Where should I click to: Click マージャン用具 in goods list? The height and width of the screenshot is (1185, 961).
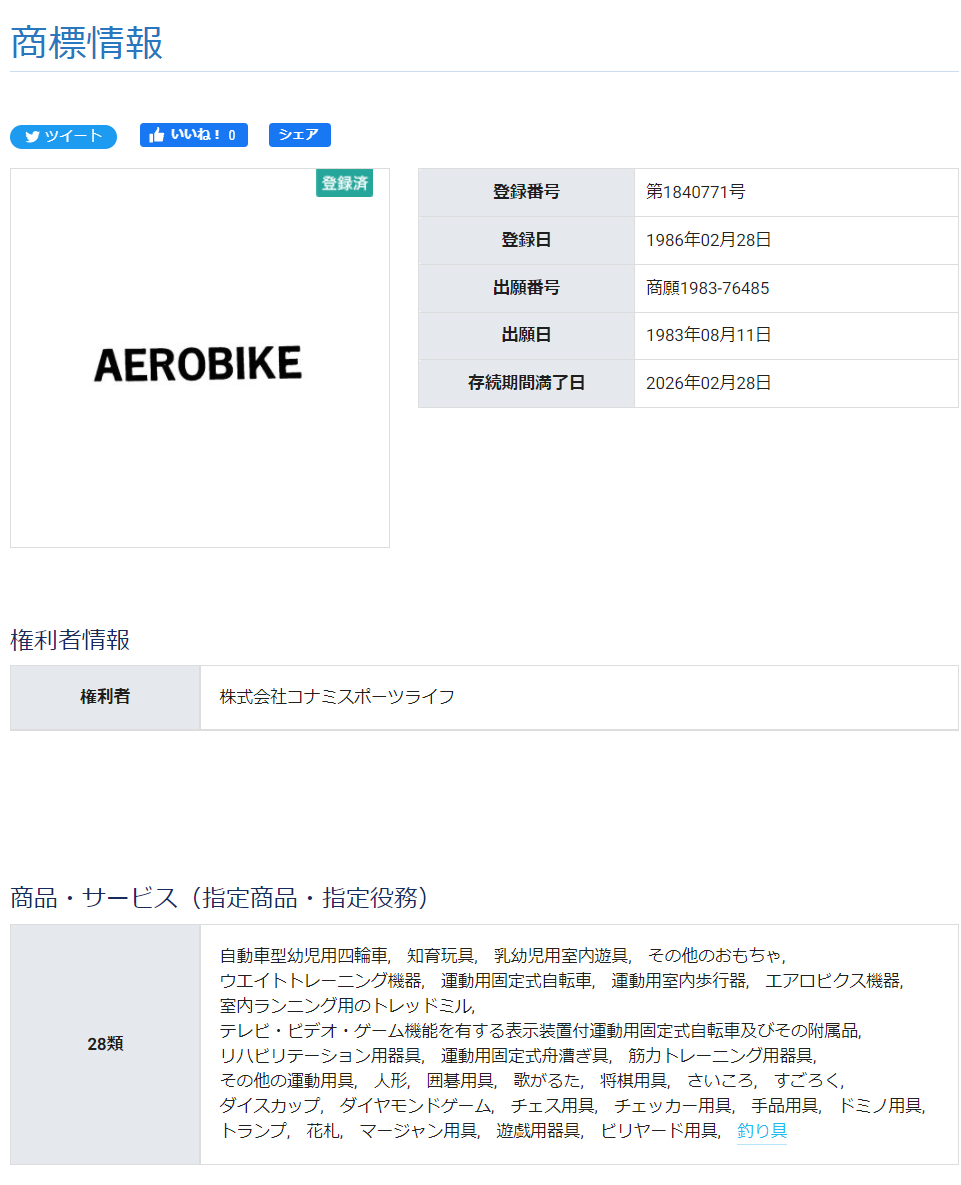(418, 1131)
